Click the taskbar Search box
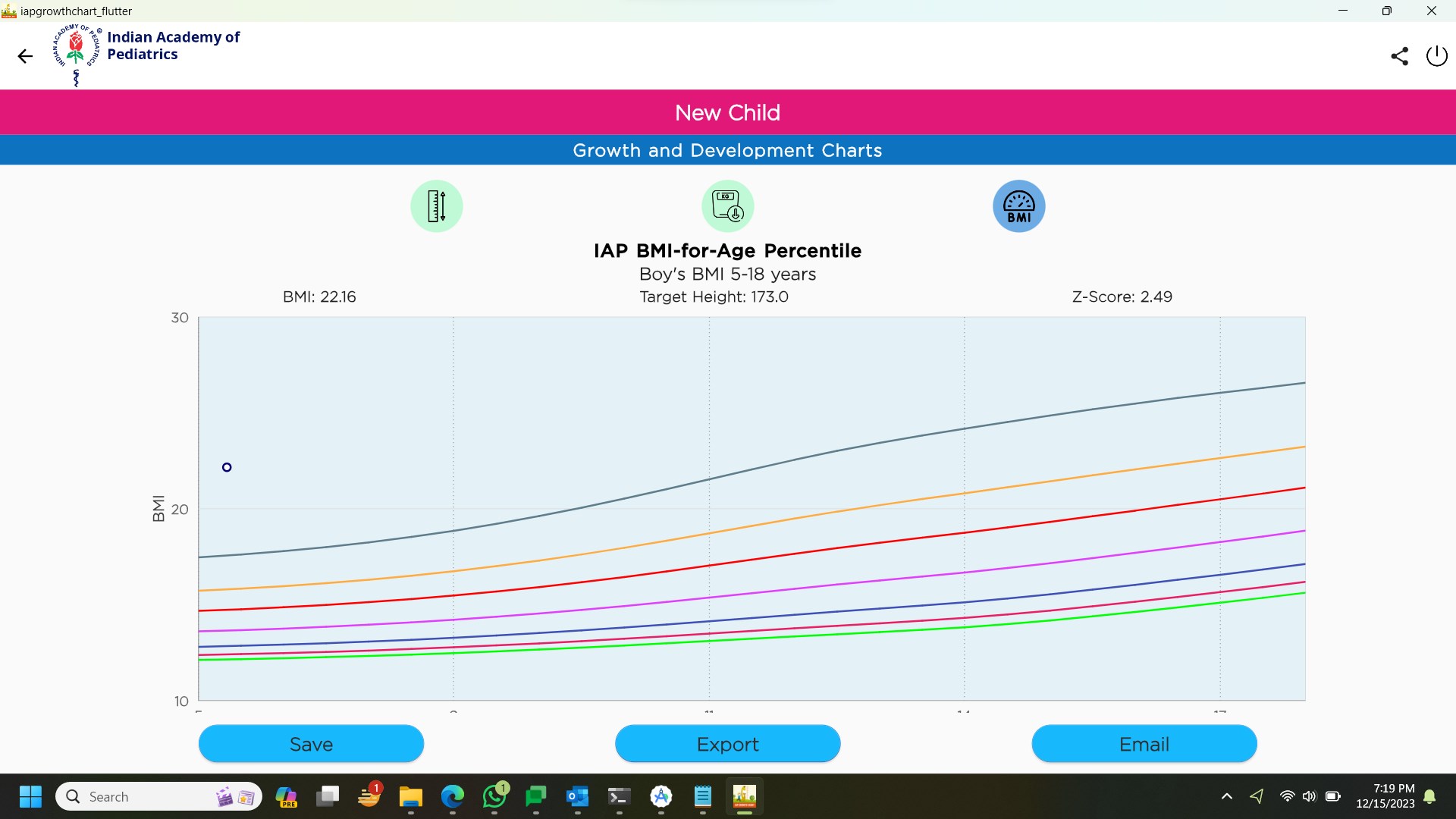 159,796
